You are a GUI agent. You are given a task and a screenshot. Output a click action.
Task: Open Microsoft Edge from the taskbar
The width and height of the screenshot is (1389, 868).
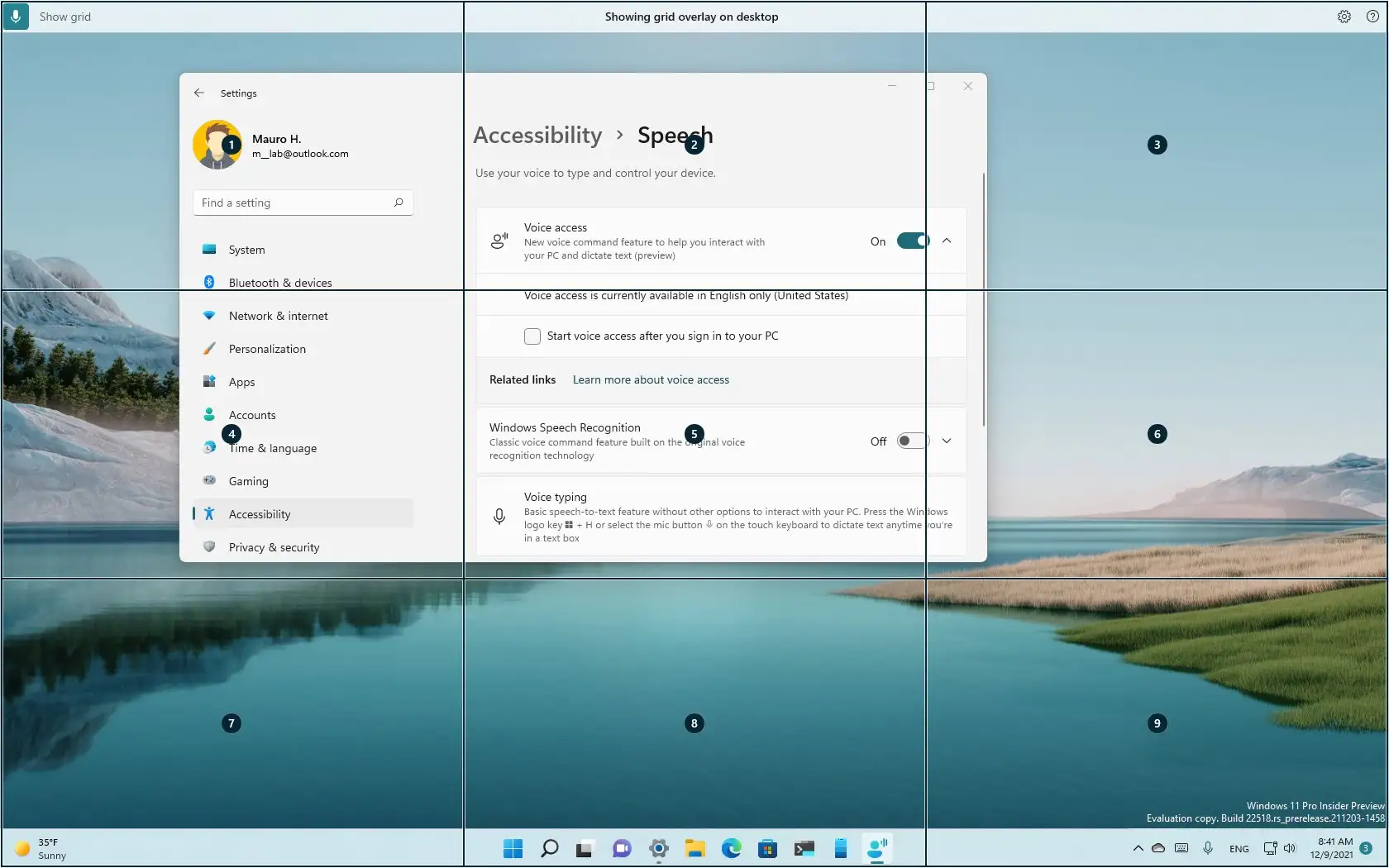click(731, 848)
